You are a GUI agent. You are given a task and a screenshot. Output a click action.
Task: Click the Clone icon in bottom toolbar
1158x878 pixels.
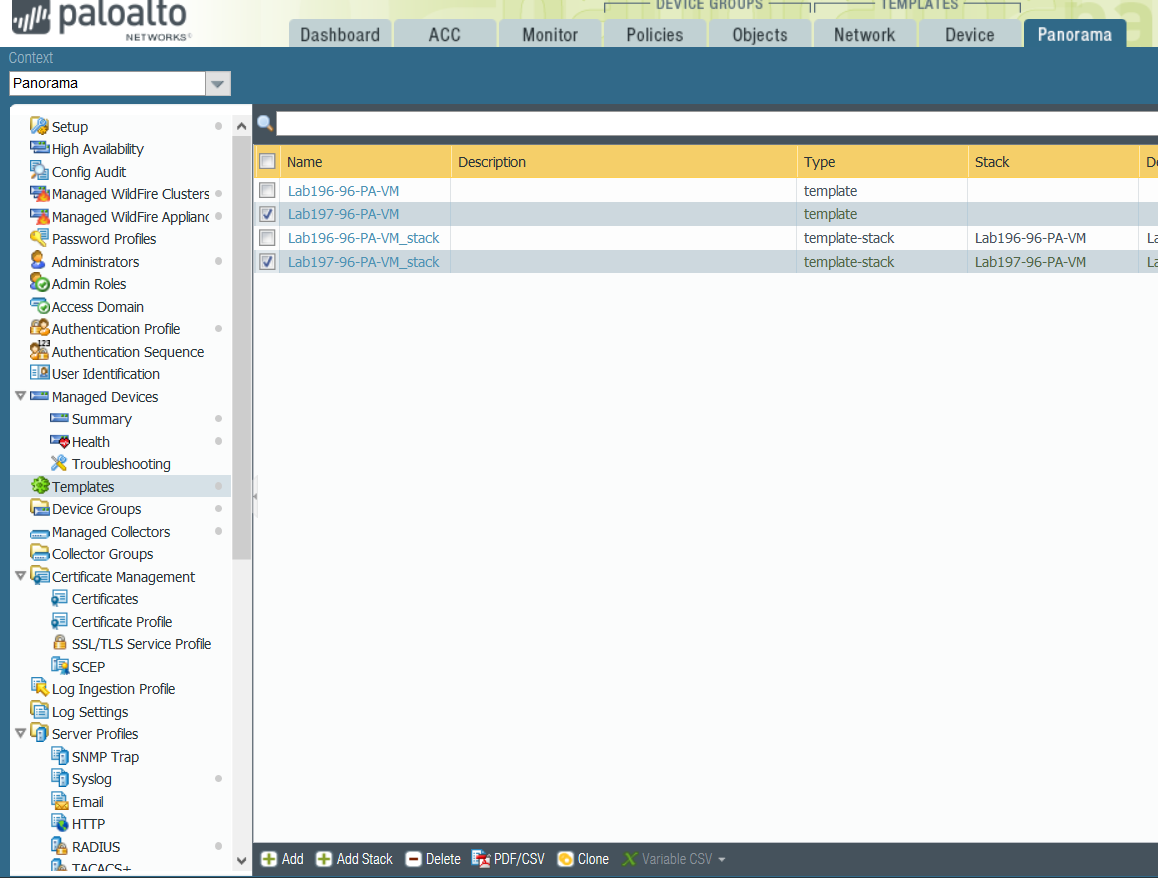pos(565,859)
